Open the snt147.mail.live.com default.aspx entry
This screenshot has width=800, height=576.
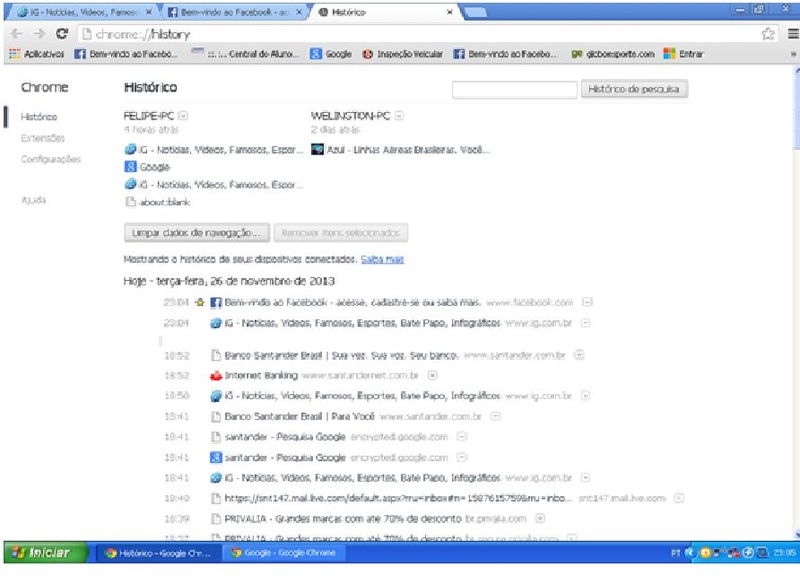398,498
